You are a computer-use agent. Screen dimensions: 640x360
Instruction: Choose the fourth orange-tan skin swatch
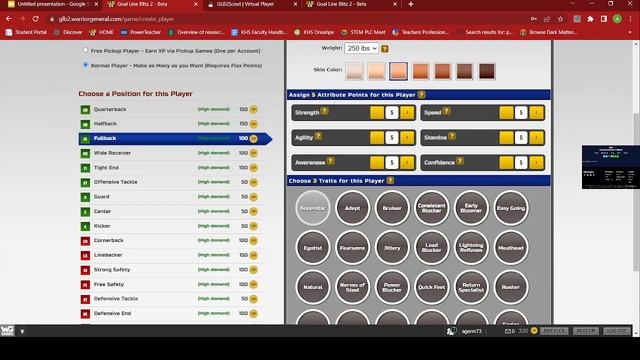420,71
